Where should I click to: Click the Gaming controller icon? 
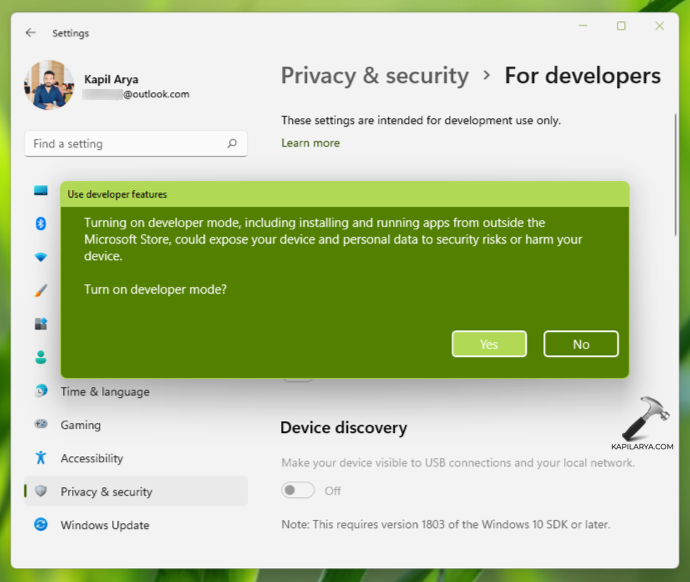coord(41,425)
